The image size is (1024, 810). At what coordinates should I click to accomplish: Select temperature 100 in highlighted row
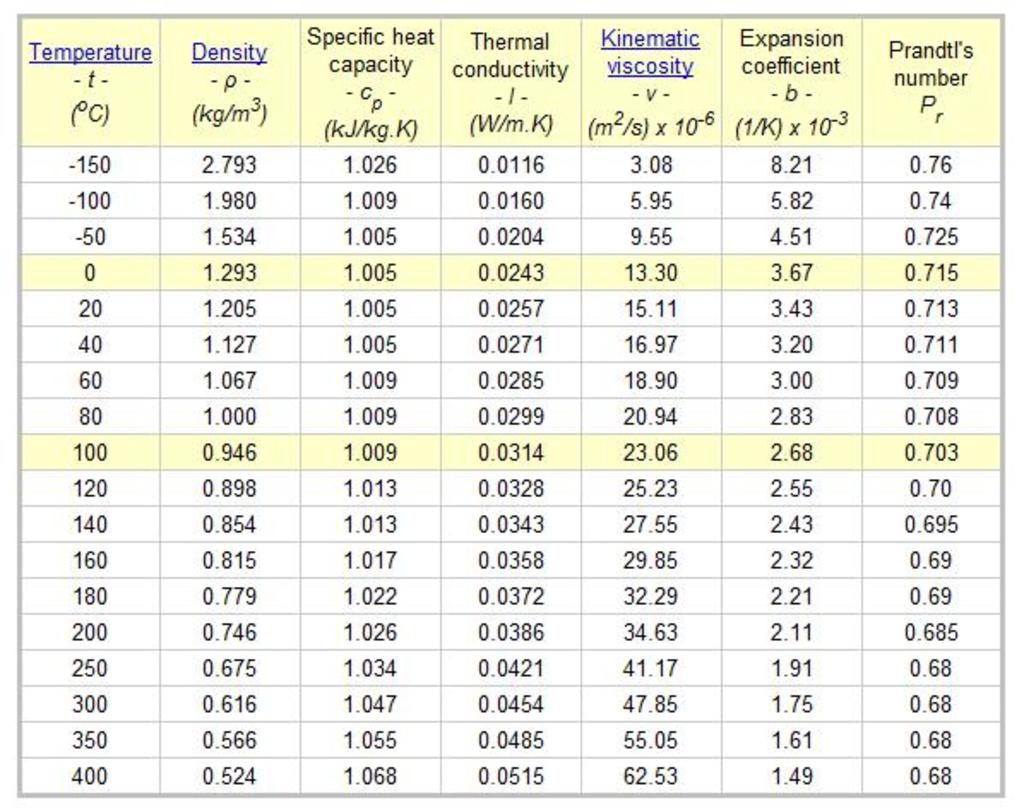tap(90, 453)
